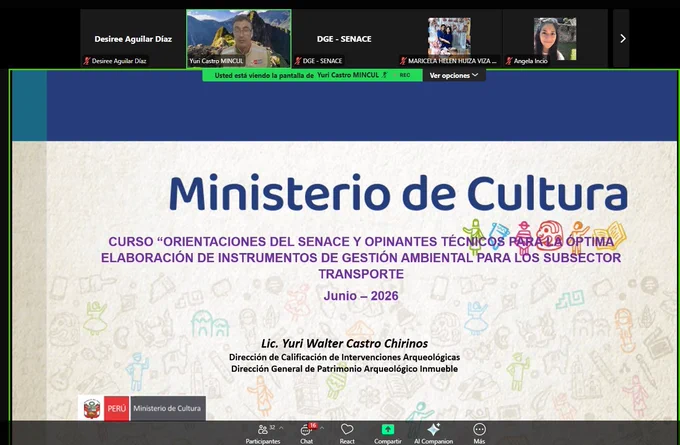Click muted mic icon of Desiree Aguilar
Image resolution: width=680 pixels, height=445 pixels.
tap(87, 61)
